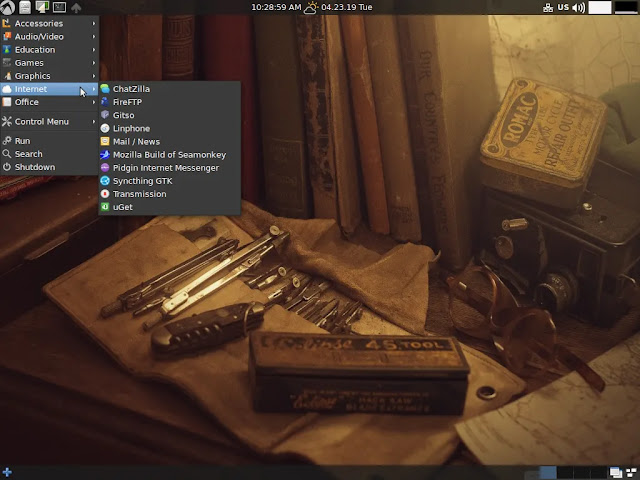Click the Shutdown power icon
This screenshot has height=480, width=640.
pos(7,167)
